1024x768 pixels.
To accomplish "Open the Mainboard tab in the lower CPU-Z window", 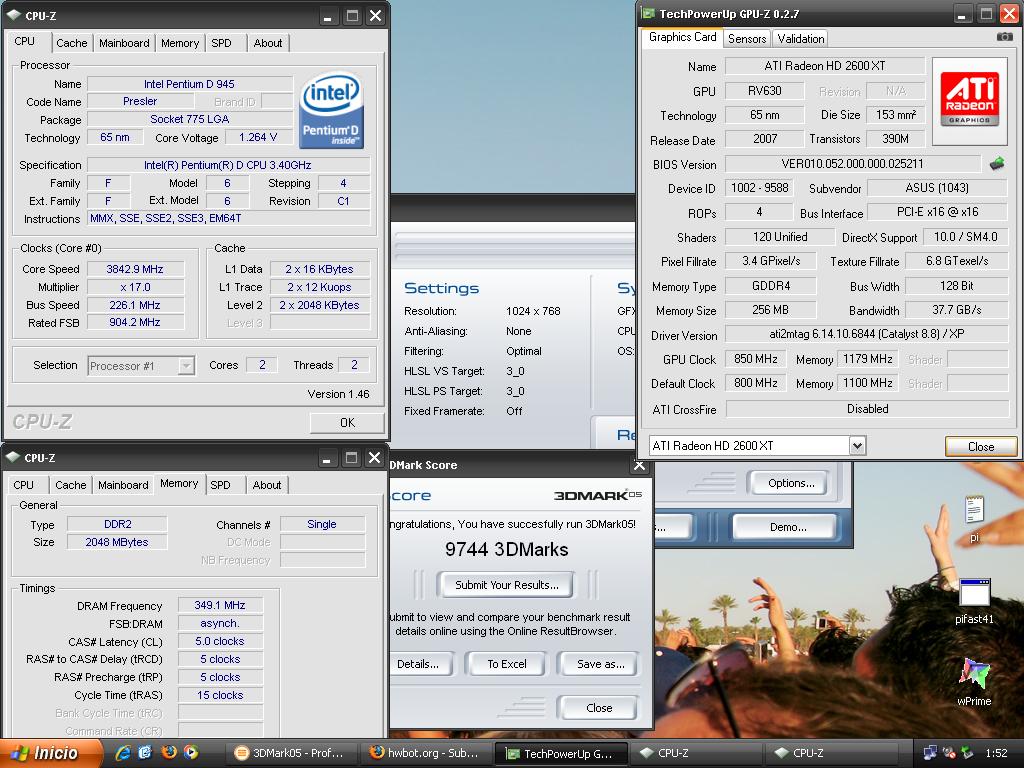I will [123, 485].
